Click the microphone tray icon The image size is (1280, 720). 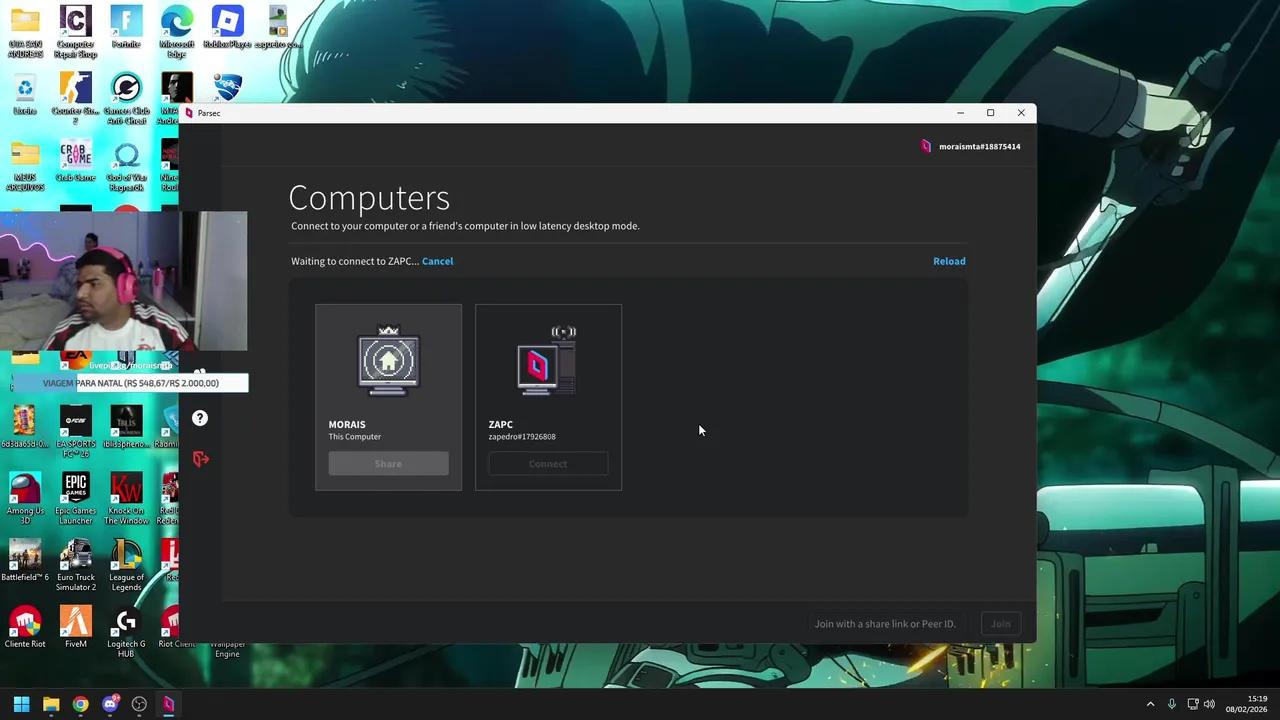click(1172, 704)
